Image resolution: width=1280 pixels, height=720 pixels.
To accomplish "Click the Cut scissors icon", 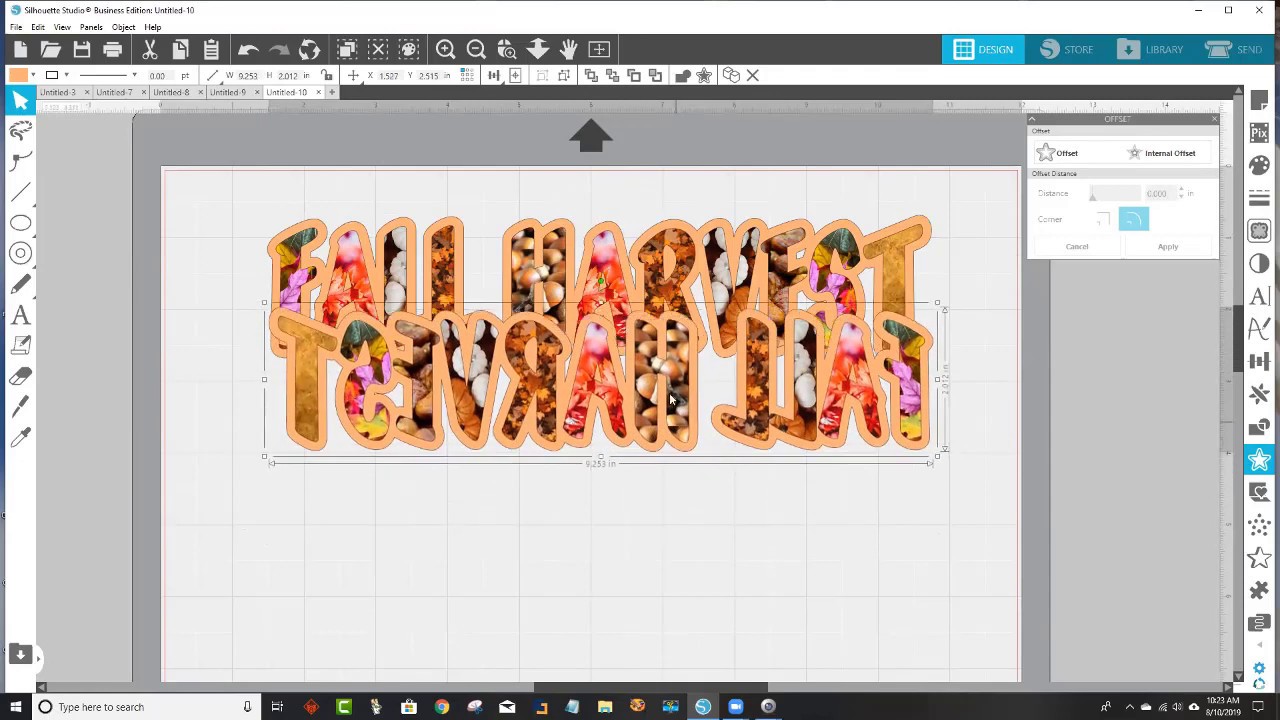I will 150,49.
